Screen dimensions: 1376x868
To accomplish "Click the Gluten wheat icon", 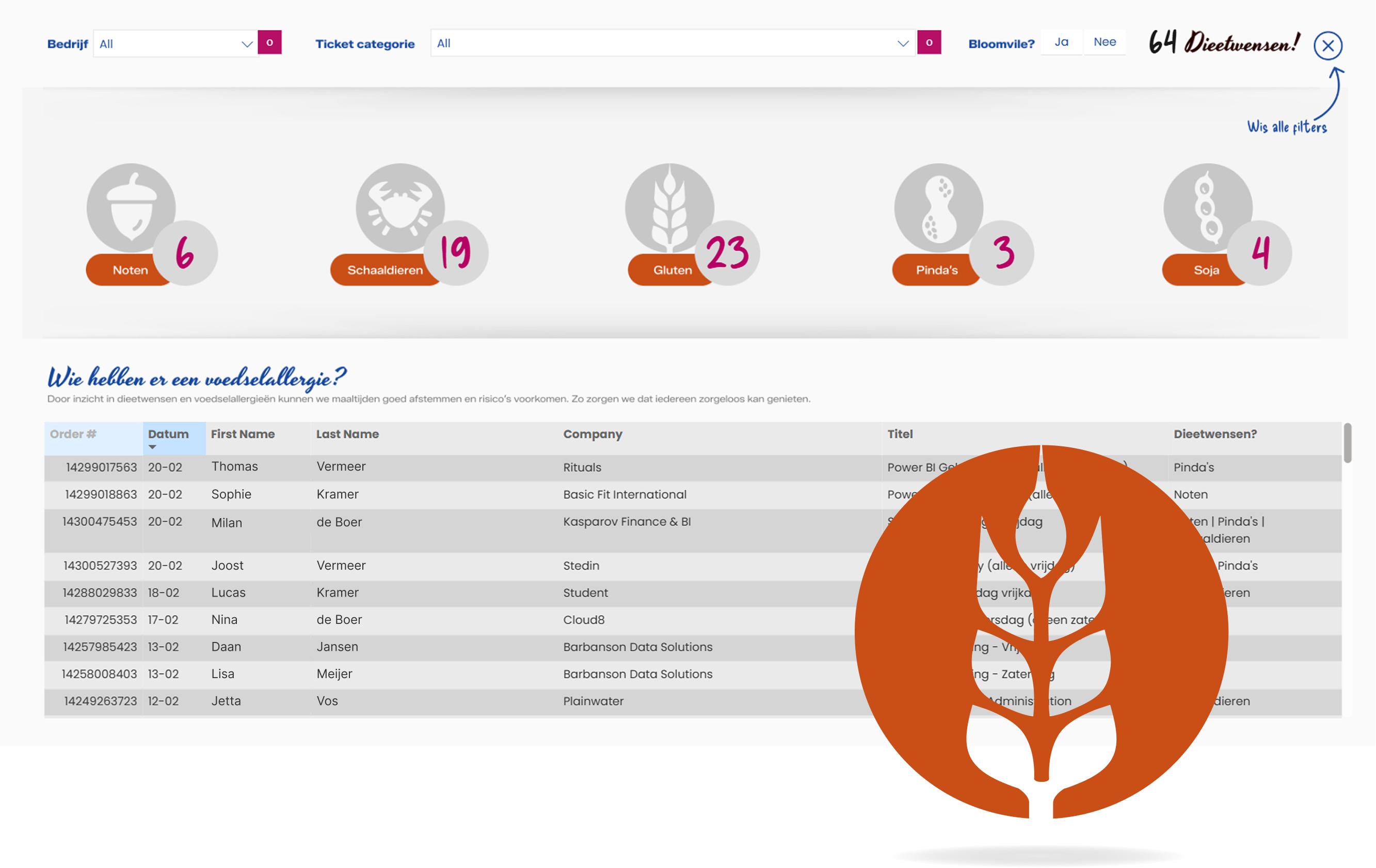I will (669, 208).
